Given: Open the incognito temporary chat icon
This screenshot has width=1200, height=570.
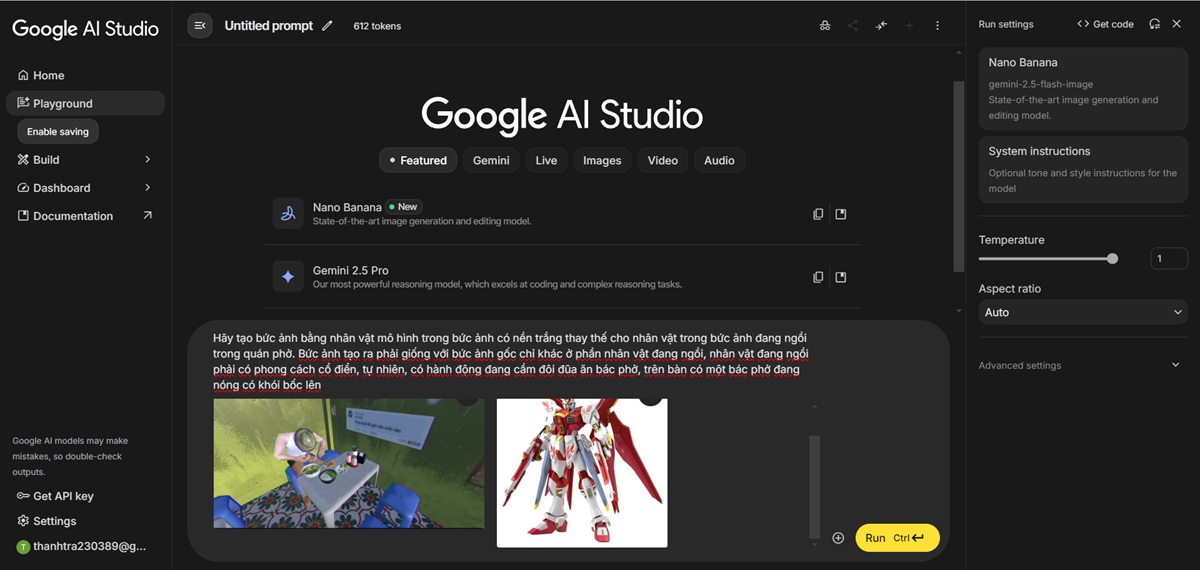Looking at the screenshot, I should click(x=824, y=26).
